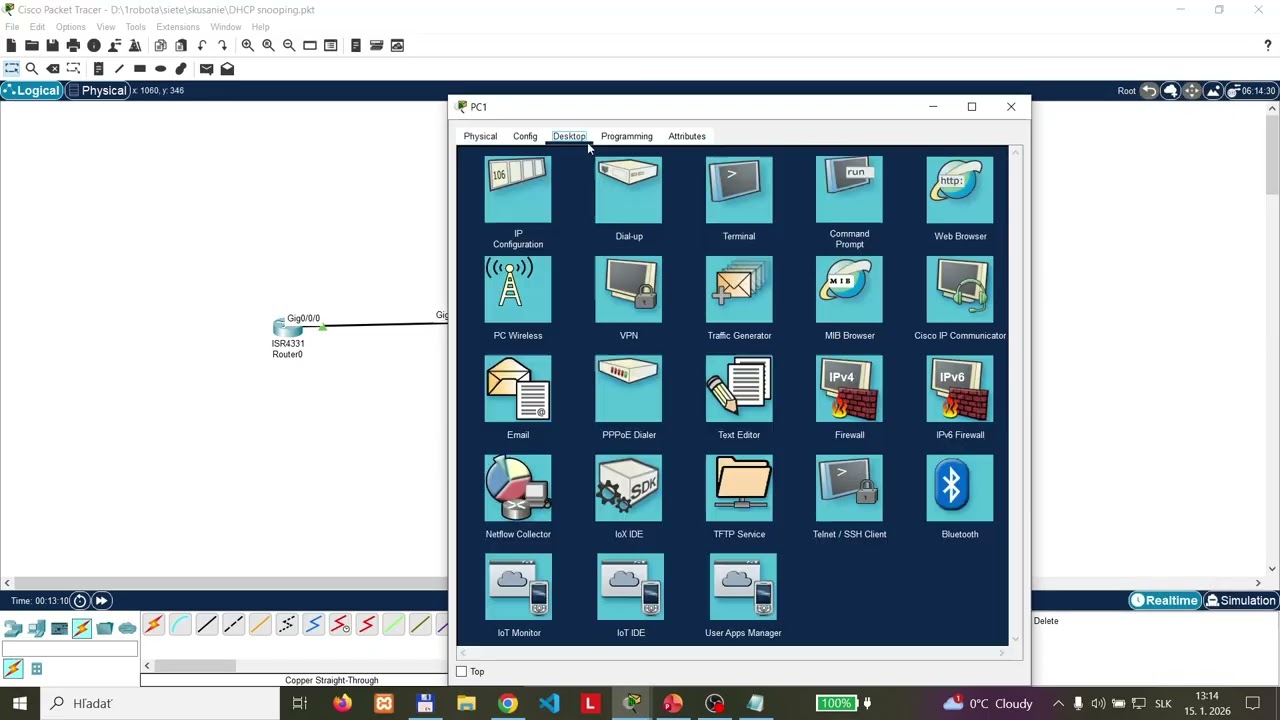Add a simple PDU envelope
The height and width of the screenshot is (720, 1280).
206,69
